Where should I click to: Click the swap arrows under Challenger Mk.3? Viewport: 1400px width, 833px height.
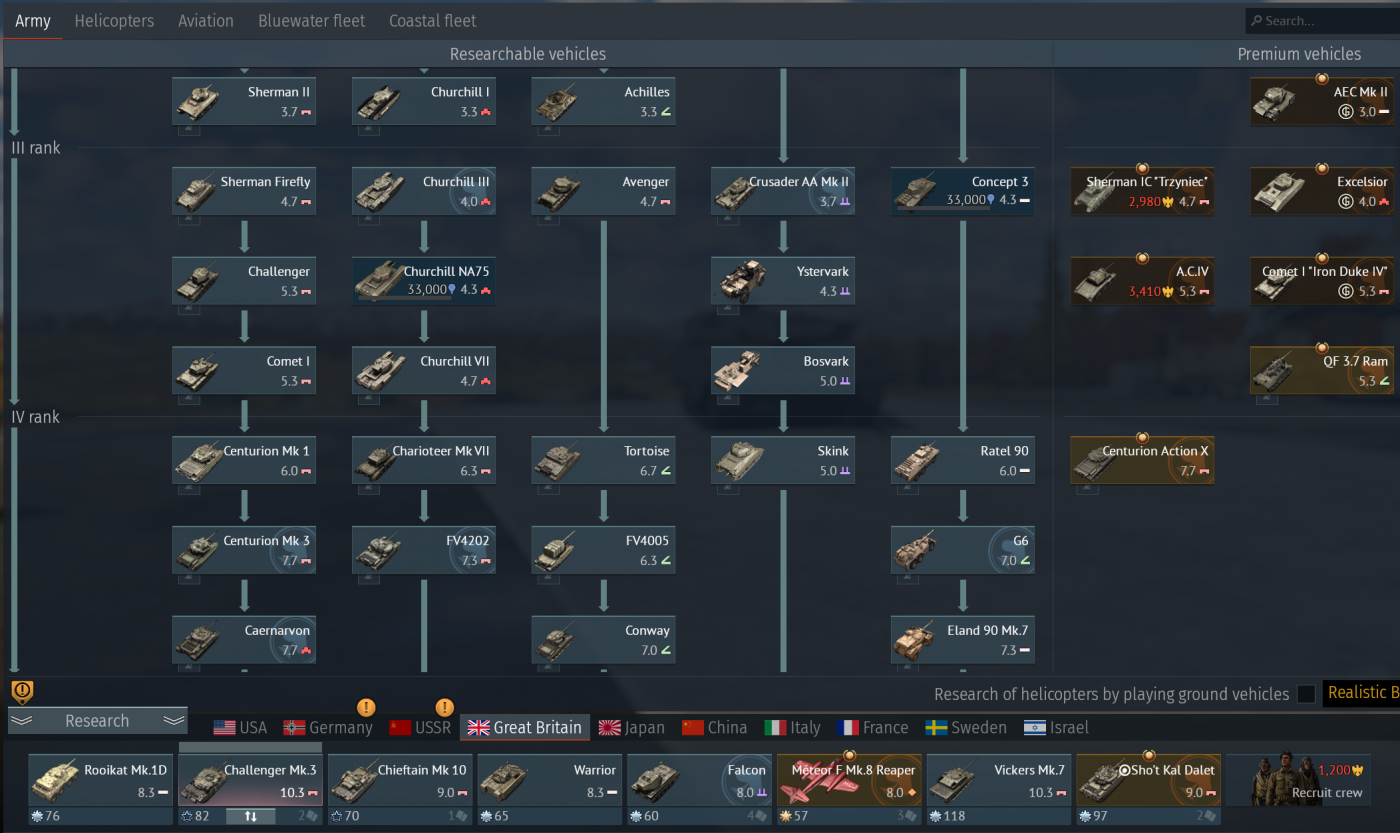(x=251, y=817)
